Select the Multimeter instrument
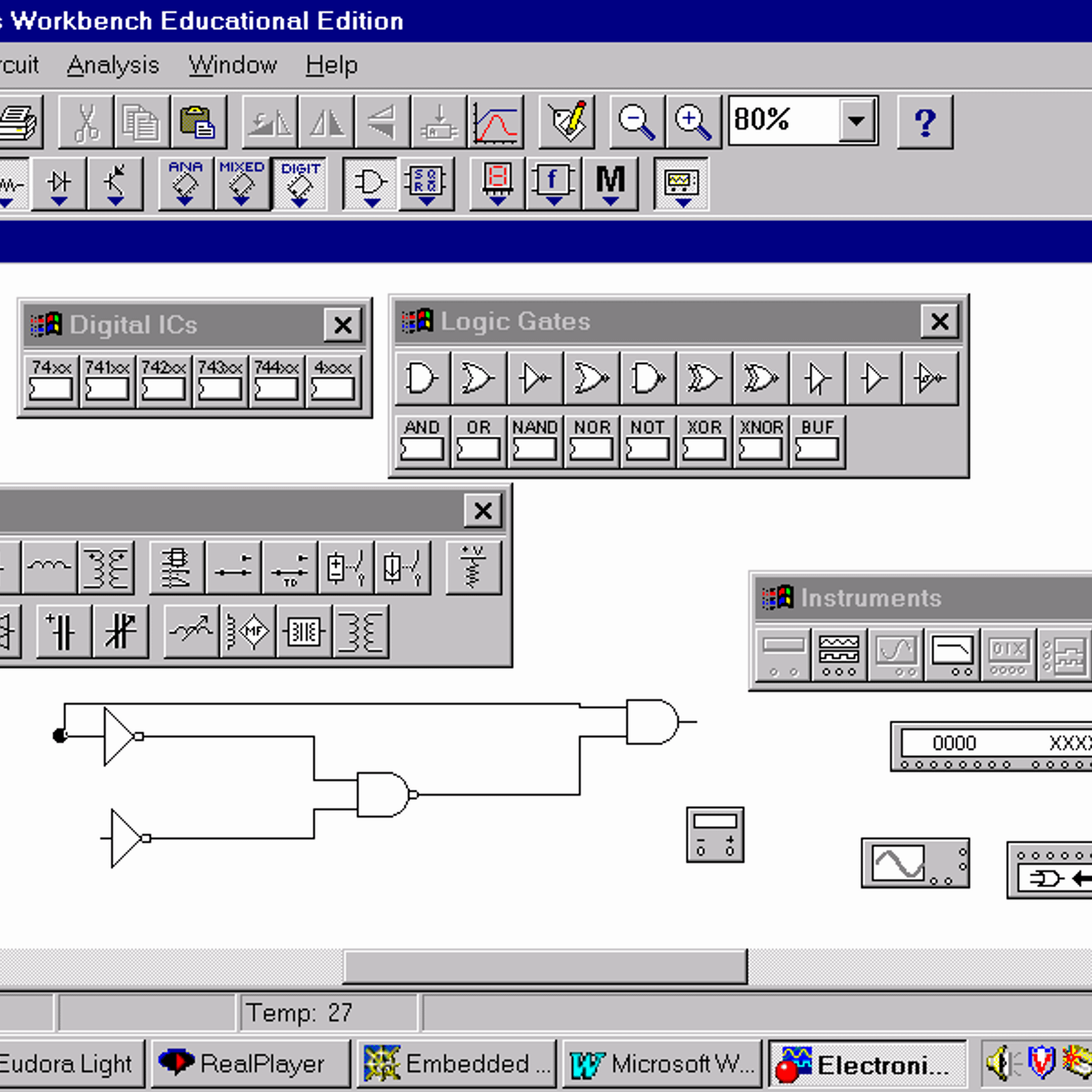The image size is (1092, 1092). pyautogui.click(x=784, y=655)
